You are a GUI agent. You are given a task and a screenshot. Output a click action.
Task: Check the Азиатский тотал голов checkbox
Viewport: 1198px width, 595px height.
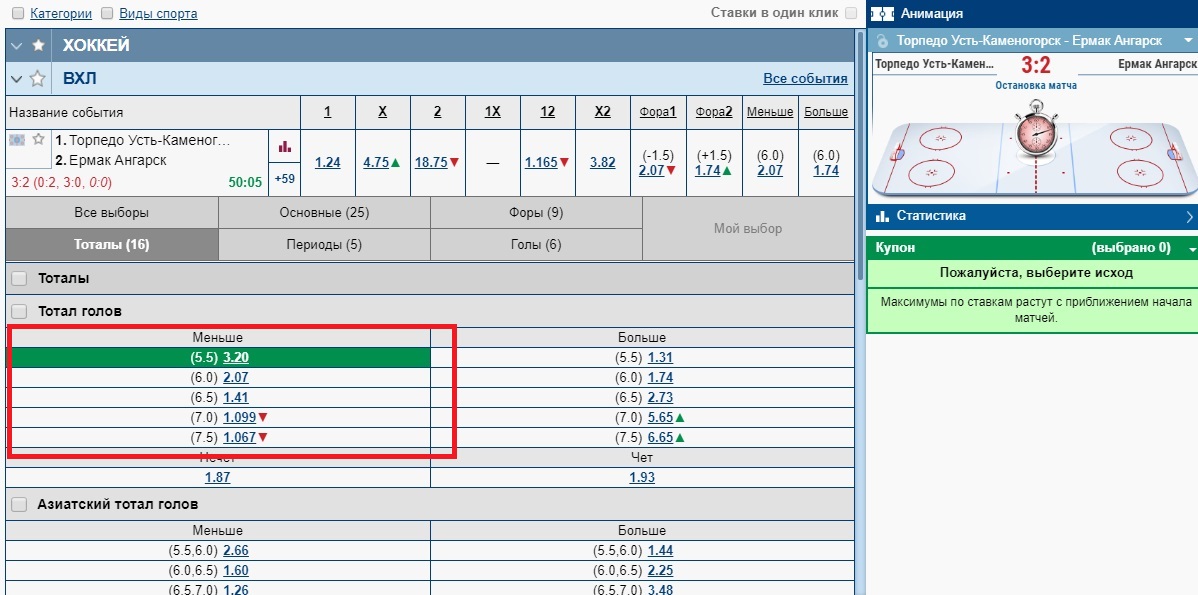coord(21,505)
